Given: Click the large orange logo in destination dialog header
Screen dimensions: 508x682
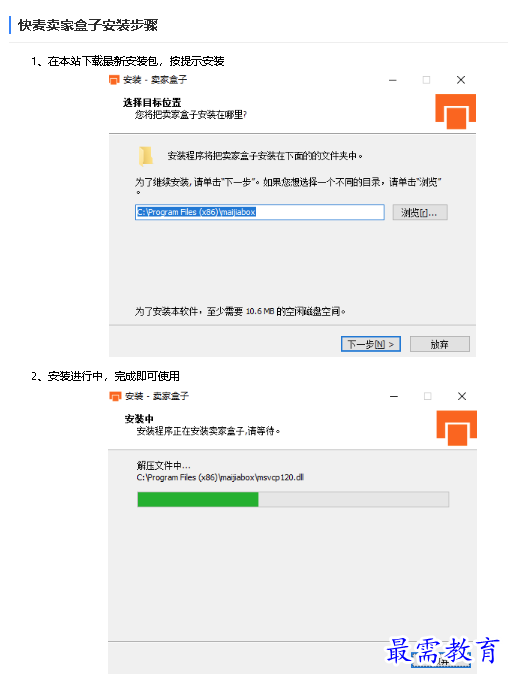Looking at the screenshot, I should tap(455, 111).
